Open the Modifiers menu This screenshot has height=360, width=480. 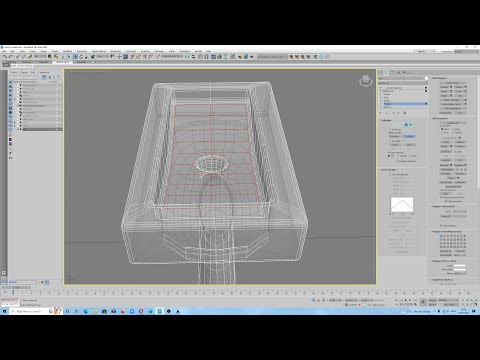pos(67,51)
